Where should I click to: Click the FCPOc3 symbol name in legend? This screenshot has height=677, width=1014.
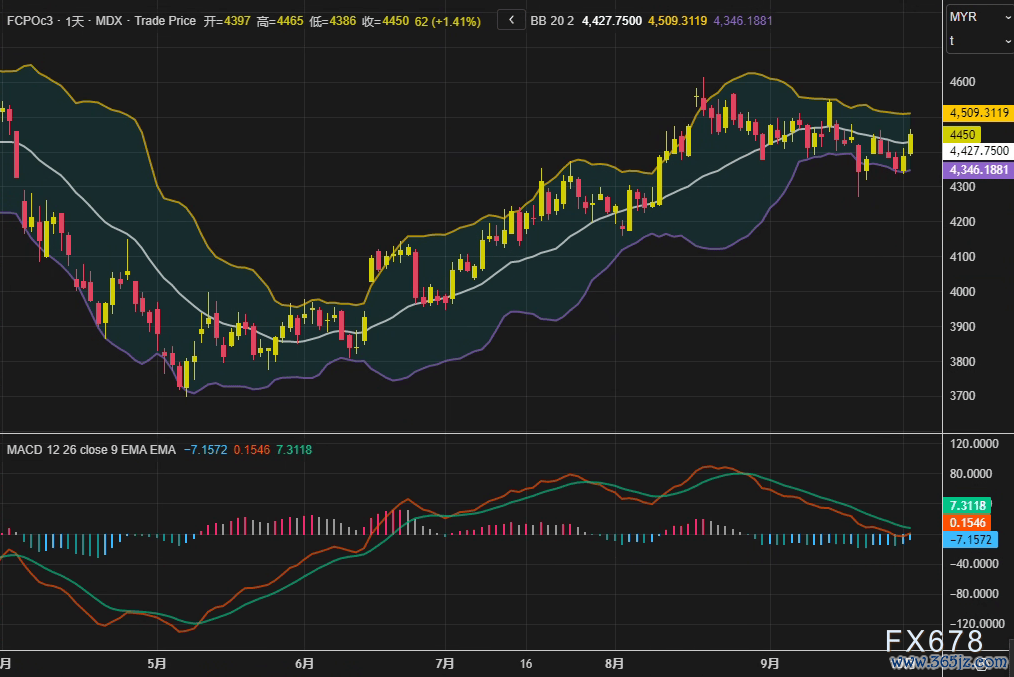point(32,21)
